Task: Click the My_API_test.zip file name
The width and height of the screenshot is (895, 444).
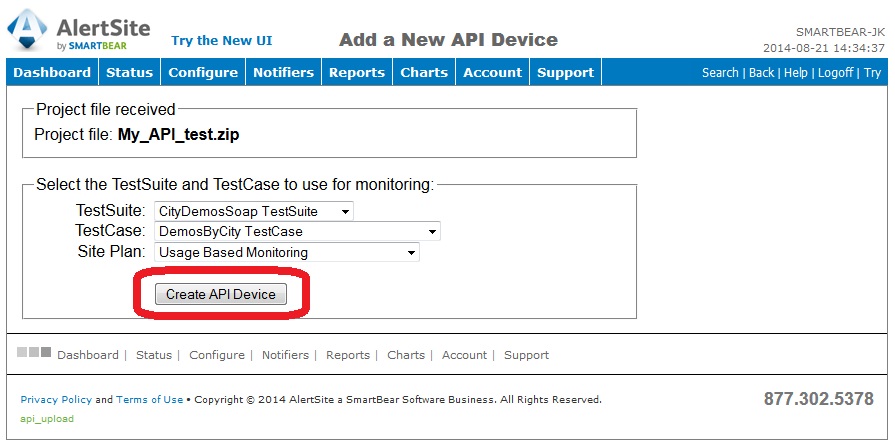Action: point(179,135)
